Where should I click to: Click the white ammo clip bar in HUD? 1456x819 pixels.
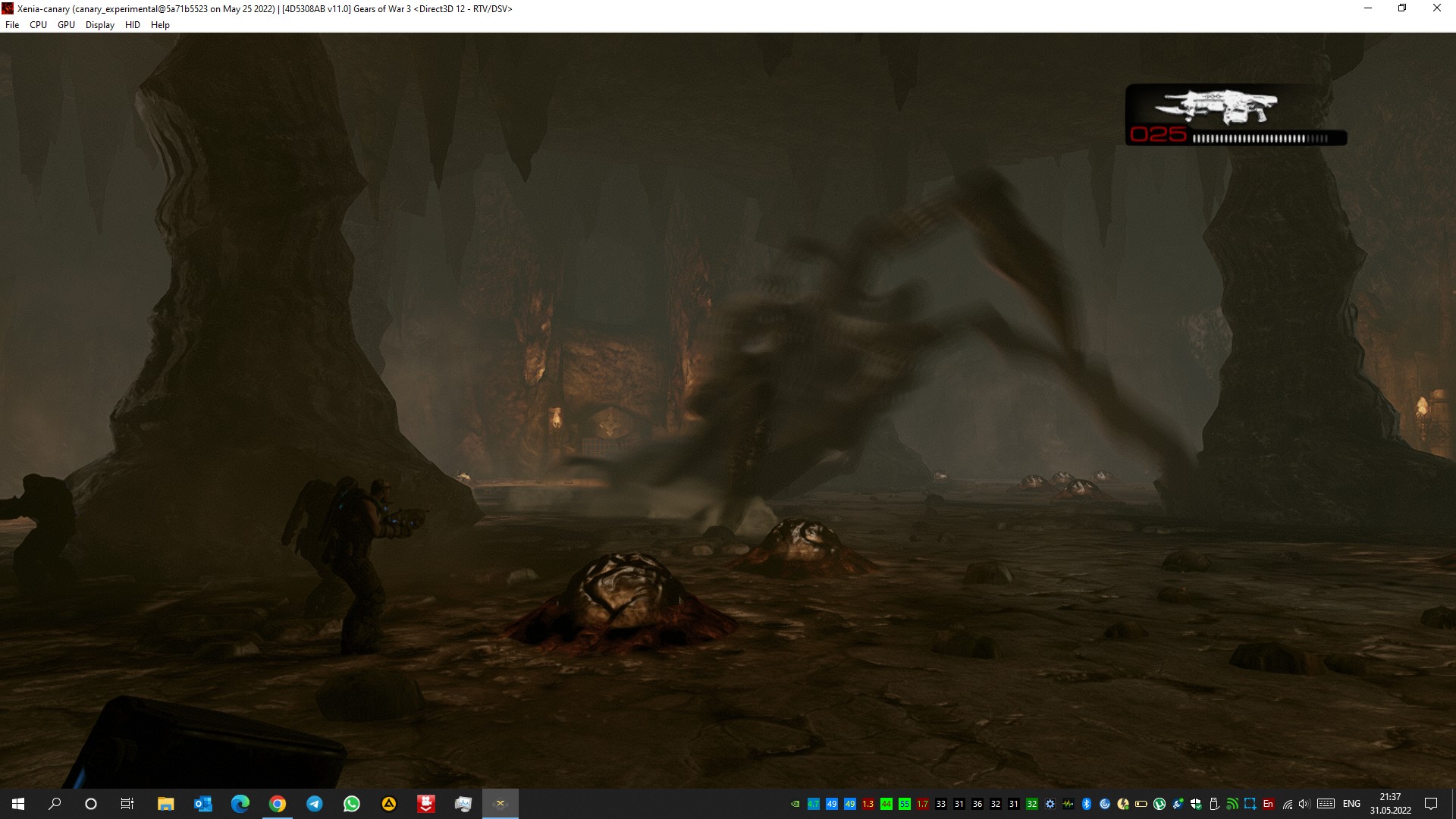coord(1260,138)
